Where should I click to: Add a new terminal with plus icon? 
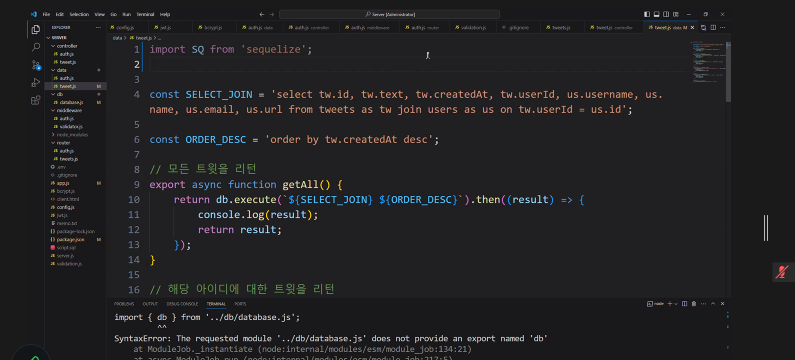(670, 304)
